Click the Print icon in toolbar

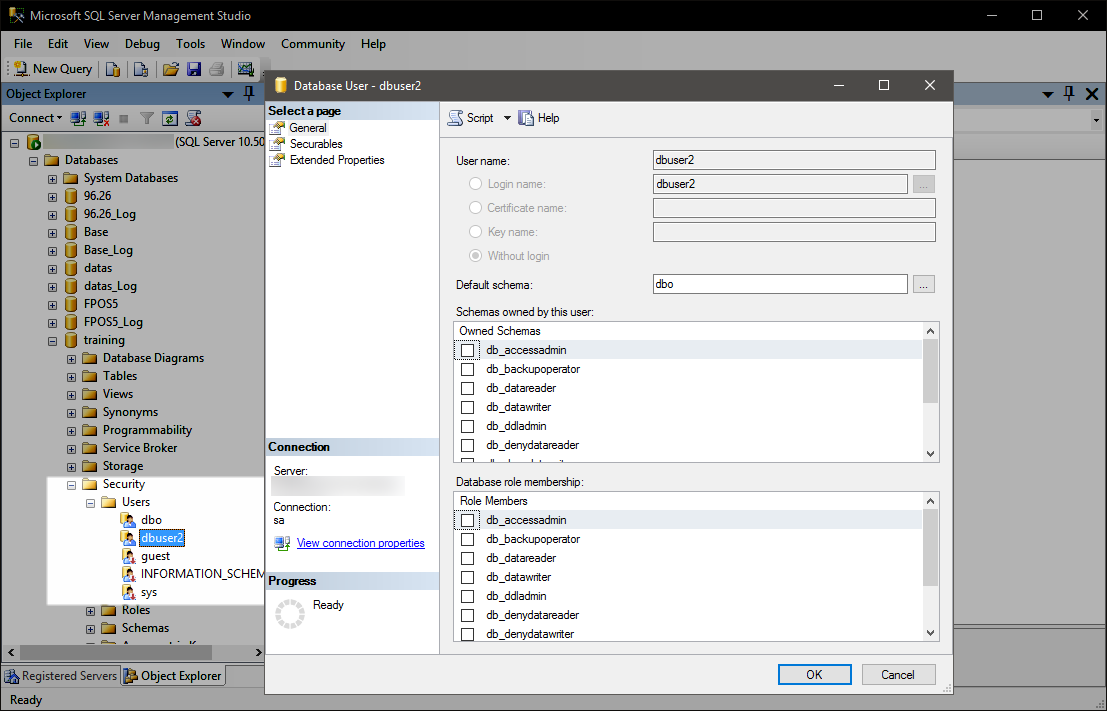(x=217, y=68)
